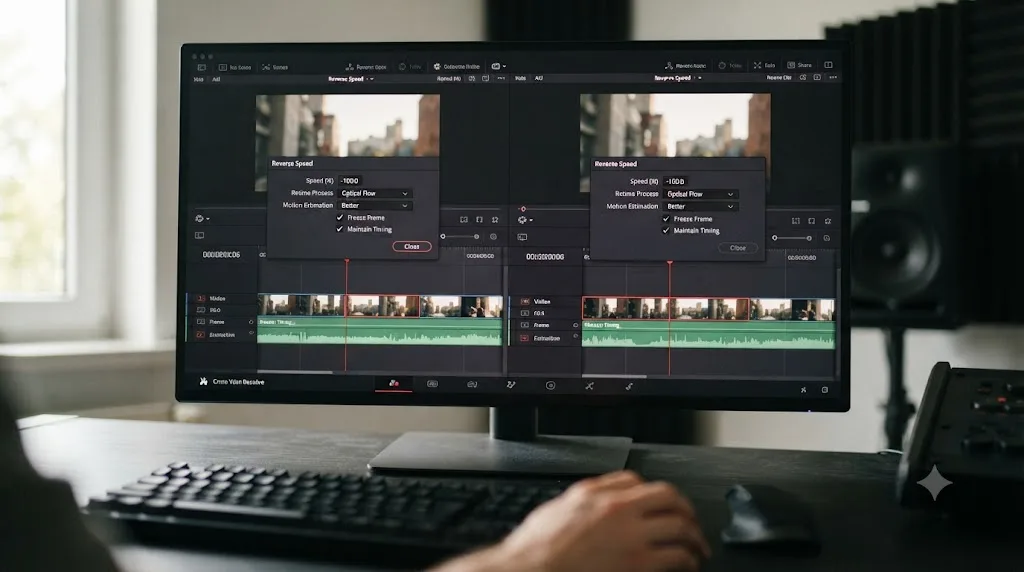Toggle eye icon on left timeline Extraction track
Screen dimensions: 1024x572
(251, 334)
